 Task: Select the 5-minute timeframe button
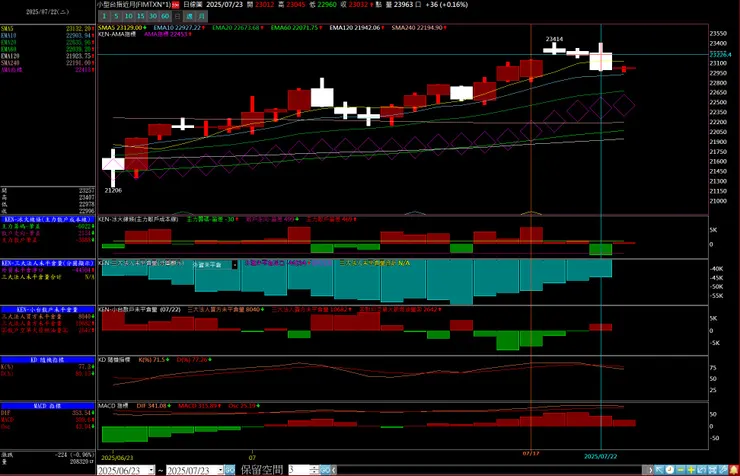click(x=116, y=16)
